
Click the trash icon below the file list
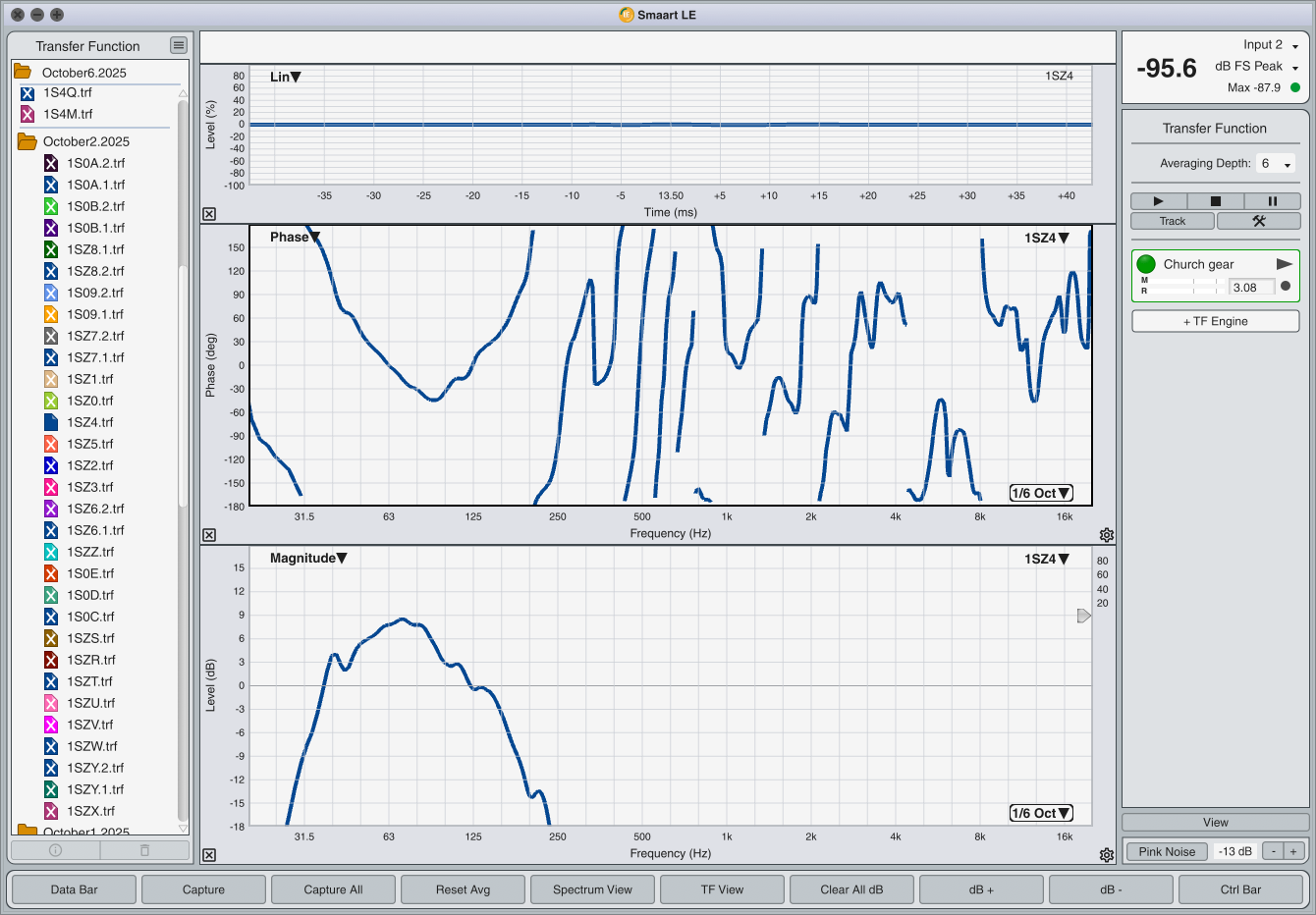coord(144,850)
